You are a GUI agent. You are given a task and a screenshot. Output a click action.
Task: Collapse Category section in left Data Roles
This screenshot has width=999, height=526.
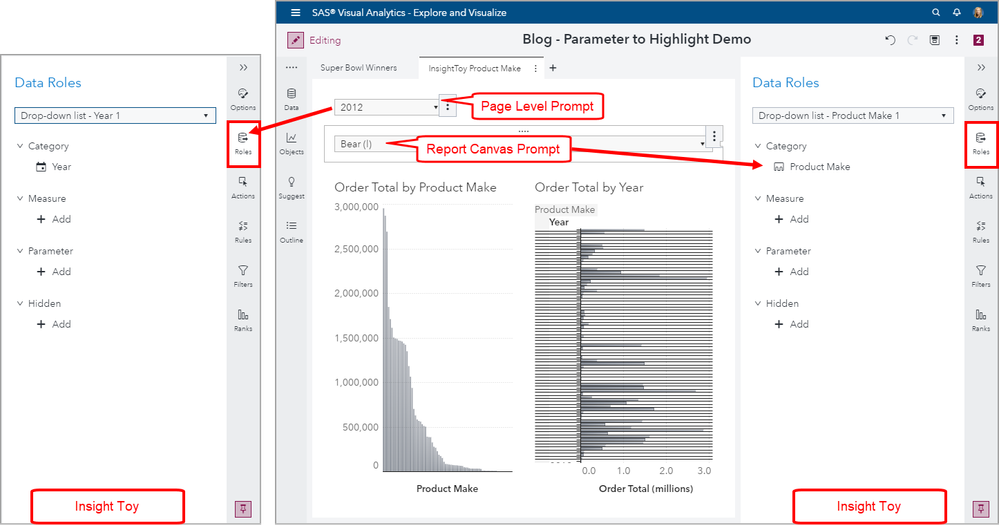click(20, 146)
